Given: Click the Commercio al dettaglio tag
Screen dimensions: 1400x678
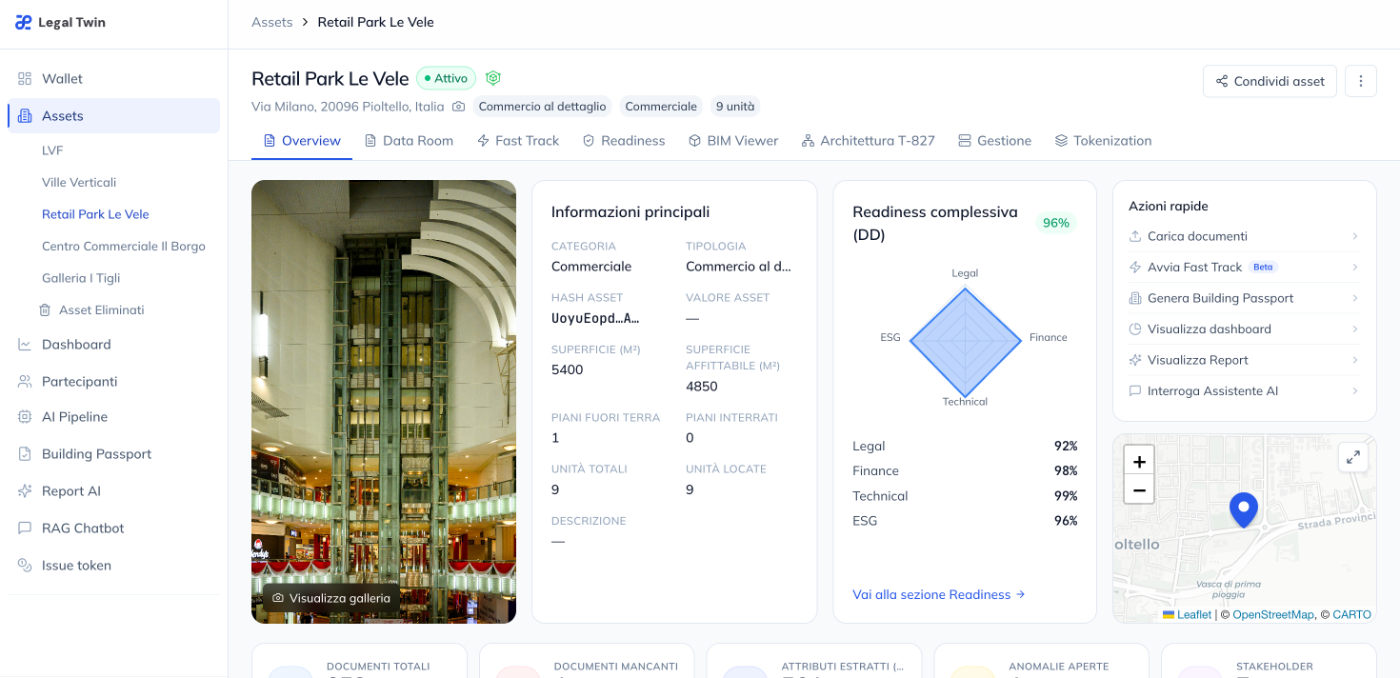Looking at the screenshot, I should tap(542, 106).
